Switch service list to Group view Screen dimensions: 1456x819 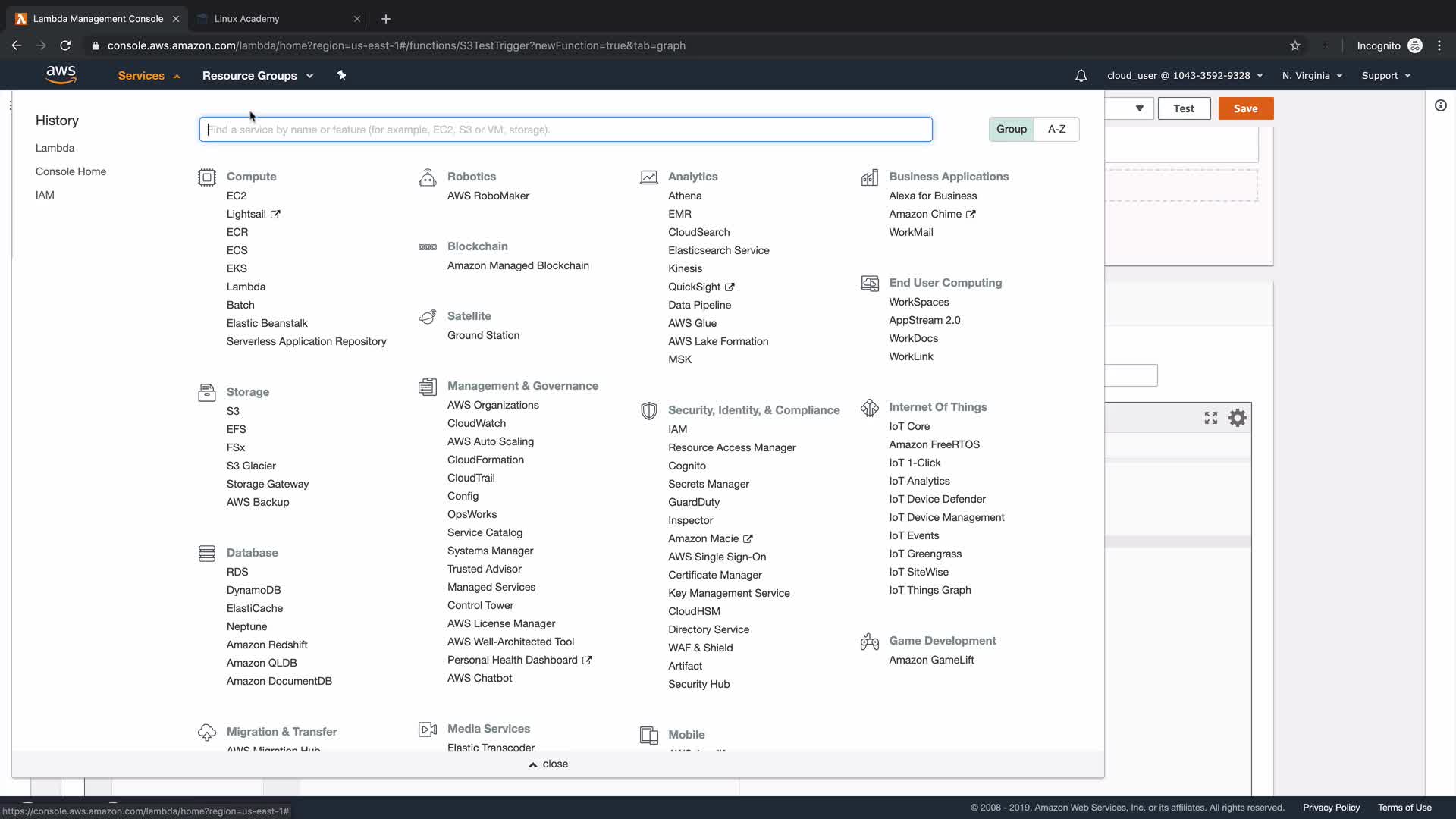tap(1011, 129)
